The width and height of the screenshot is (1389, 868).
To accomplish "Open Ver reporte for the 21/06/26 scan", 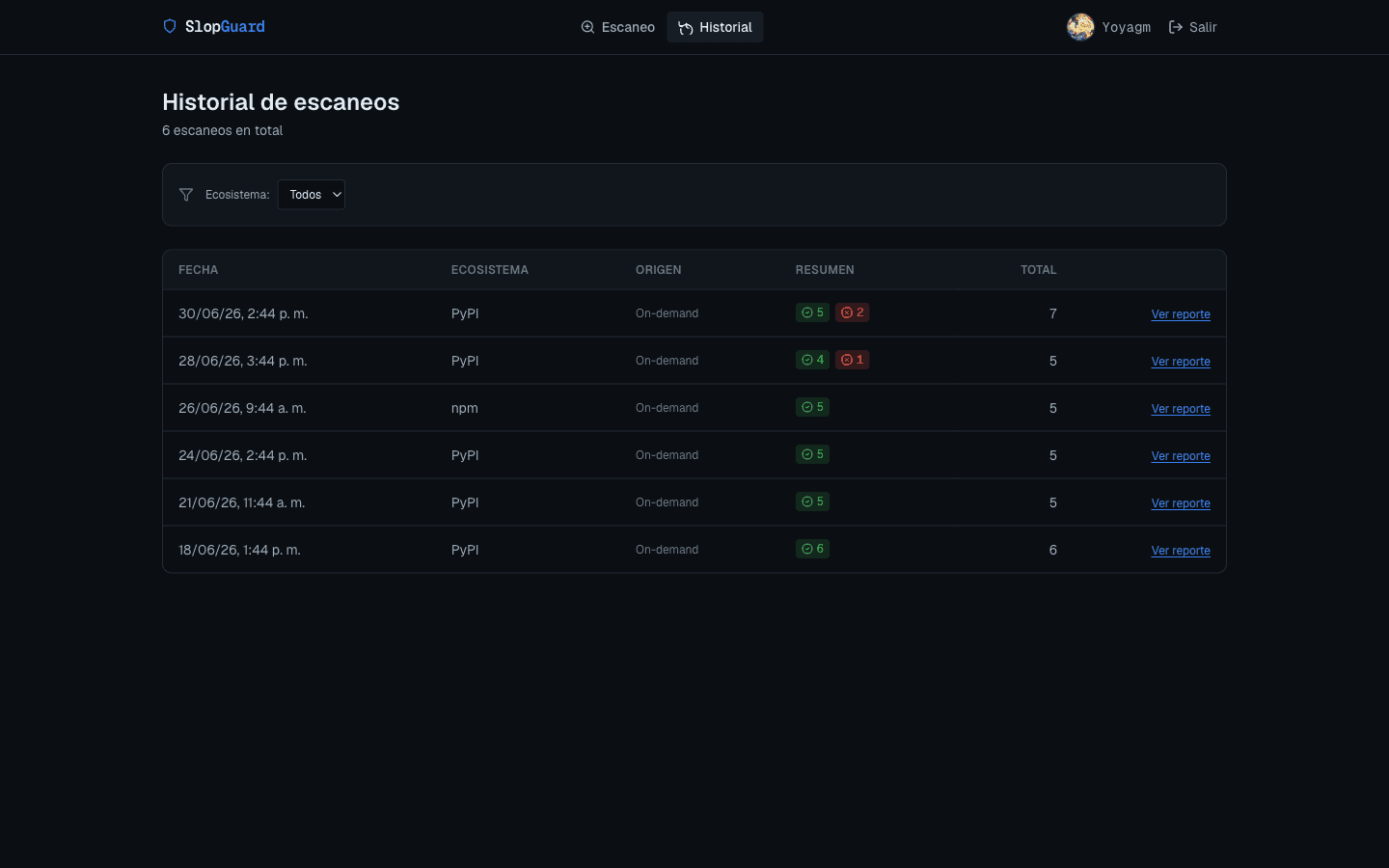I will [x=1181, y=503].
